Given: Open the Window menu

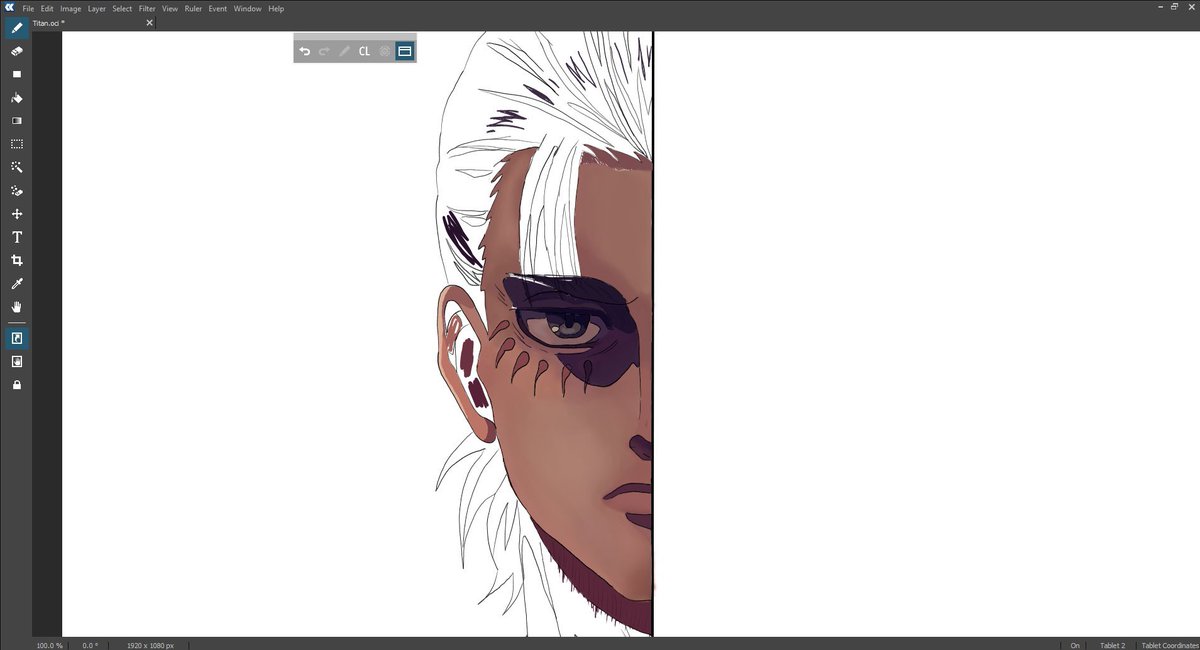Looking at the screenshot, I should pos(247,8).
